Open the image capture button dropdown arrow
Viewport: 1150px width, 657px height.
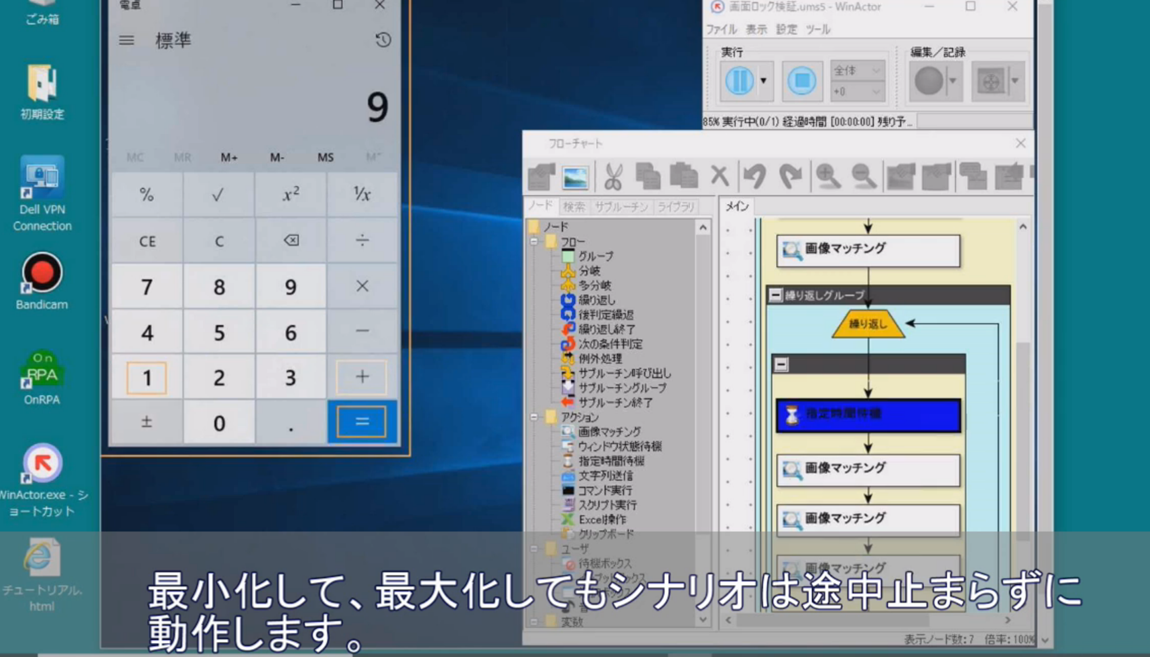click(x=1016, y=81)
